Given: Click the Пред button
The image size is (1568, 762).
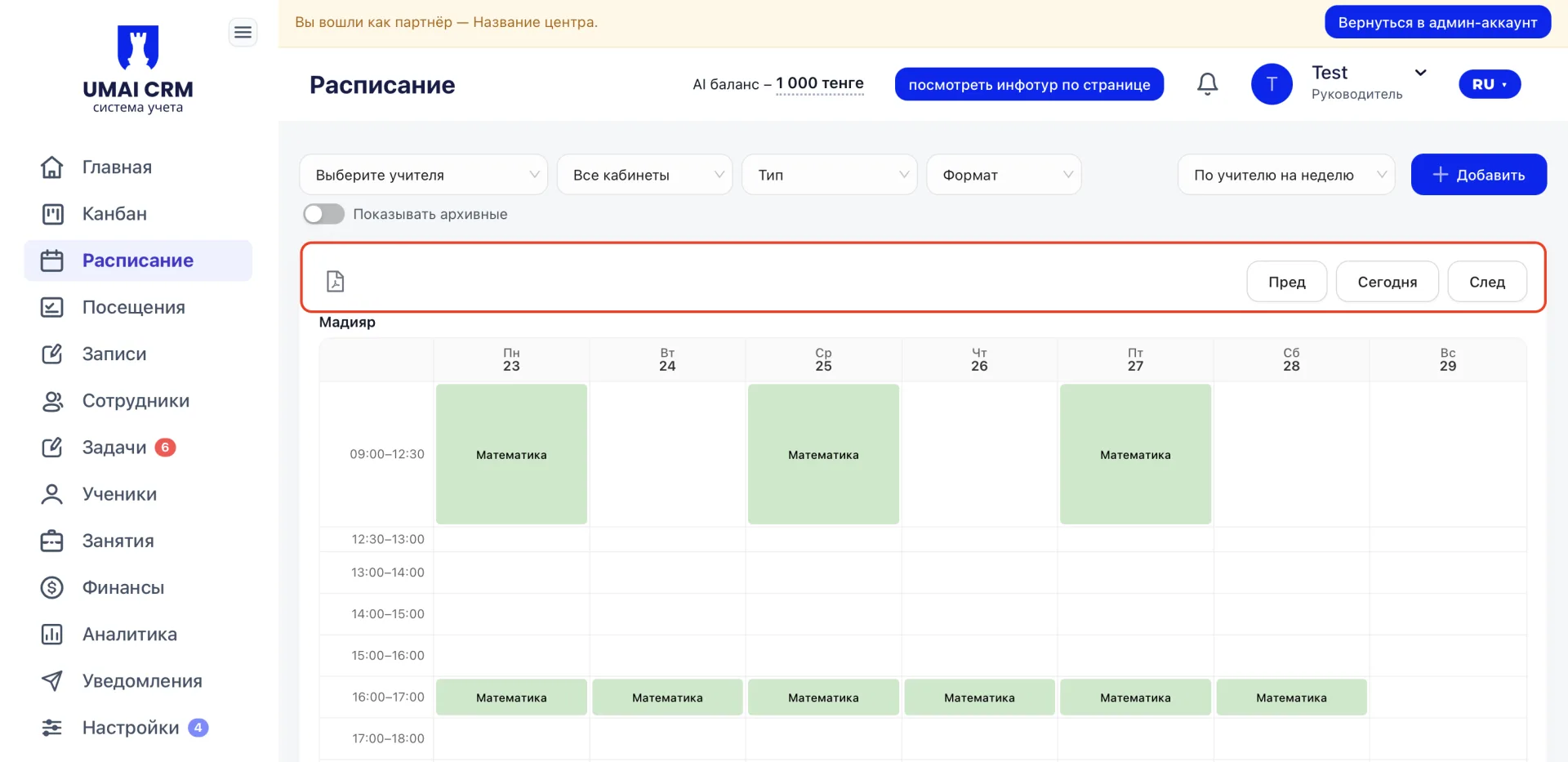Looking at the screenshot, I should (1287, 282).
